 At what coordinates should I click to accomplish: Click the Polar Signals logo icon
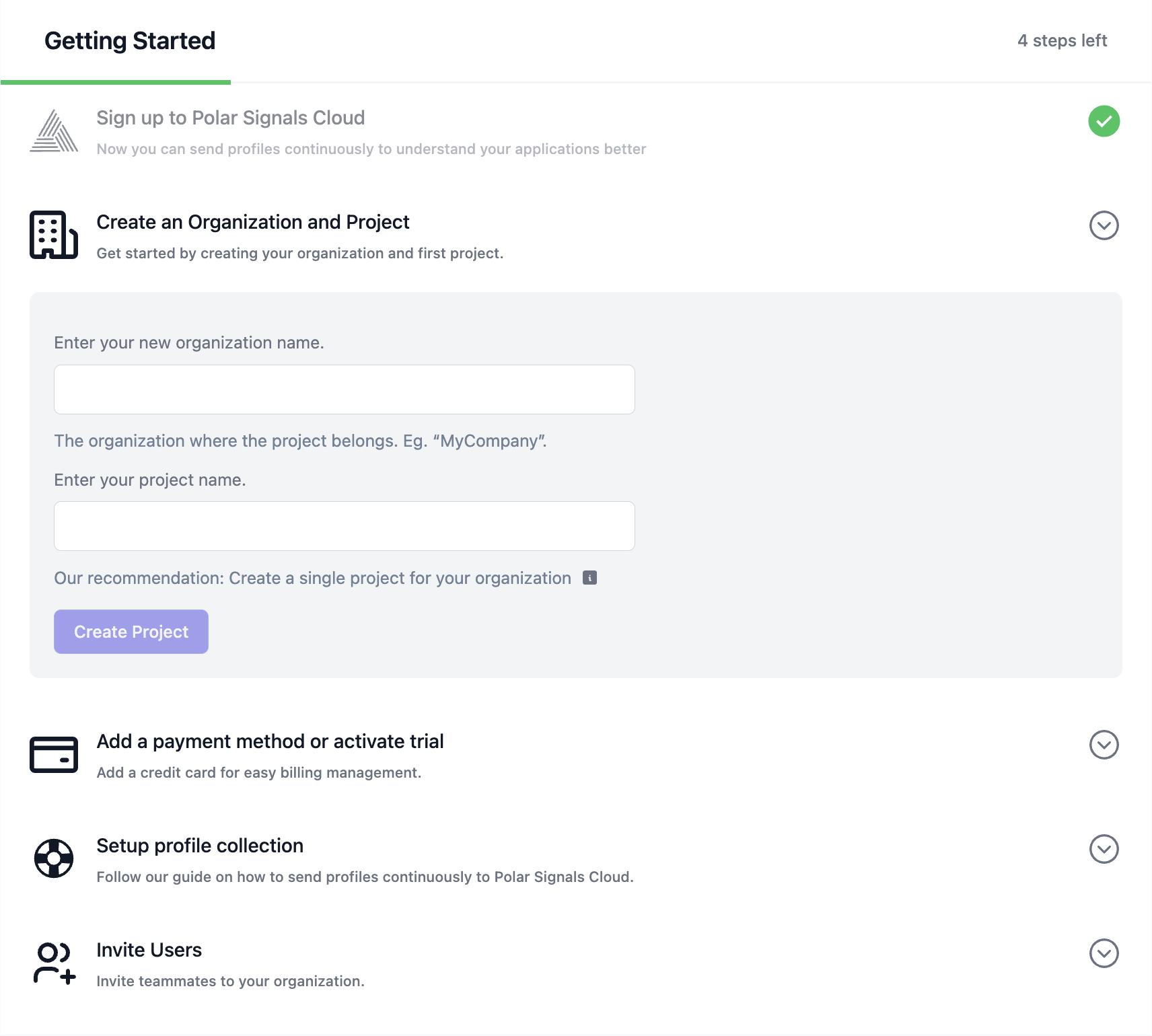pyautogui.click(x=55, y=131)
